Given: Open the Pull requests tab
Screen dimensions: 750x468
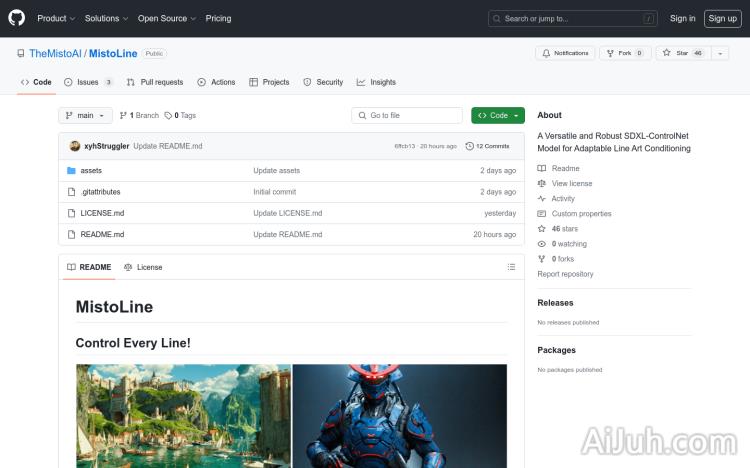Looking at the screenshot, I should point(155,82).
